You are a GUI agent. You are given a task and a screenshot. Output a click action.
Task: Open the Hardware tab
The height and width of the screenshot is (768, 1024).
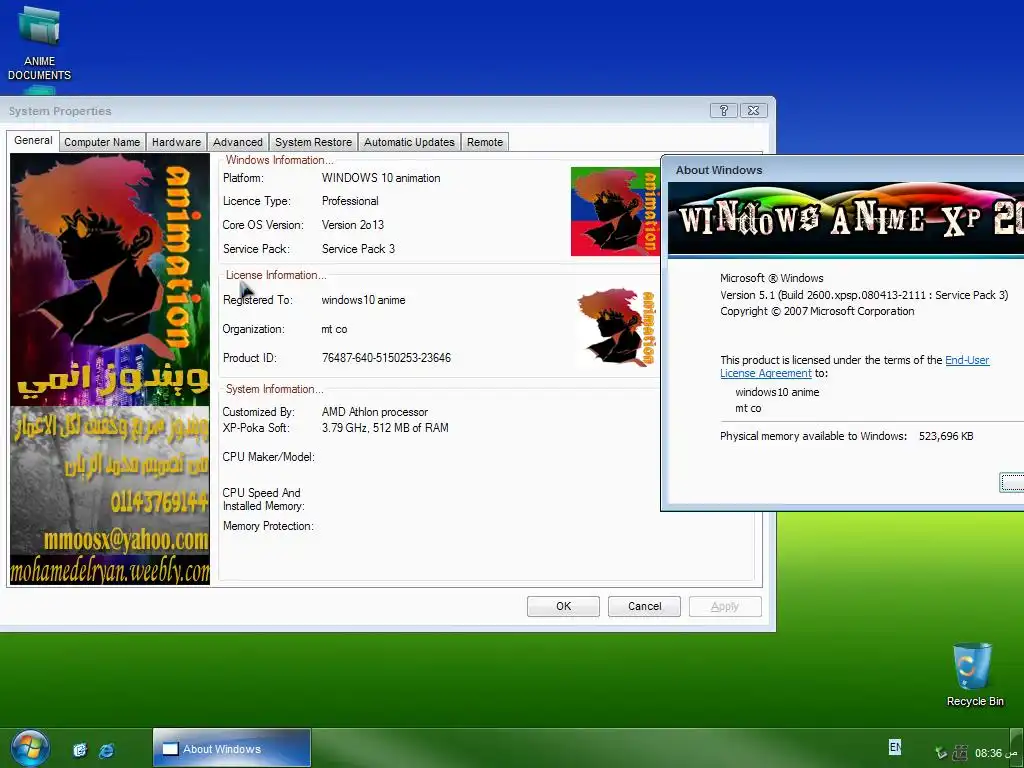[x=176, y=142]
